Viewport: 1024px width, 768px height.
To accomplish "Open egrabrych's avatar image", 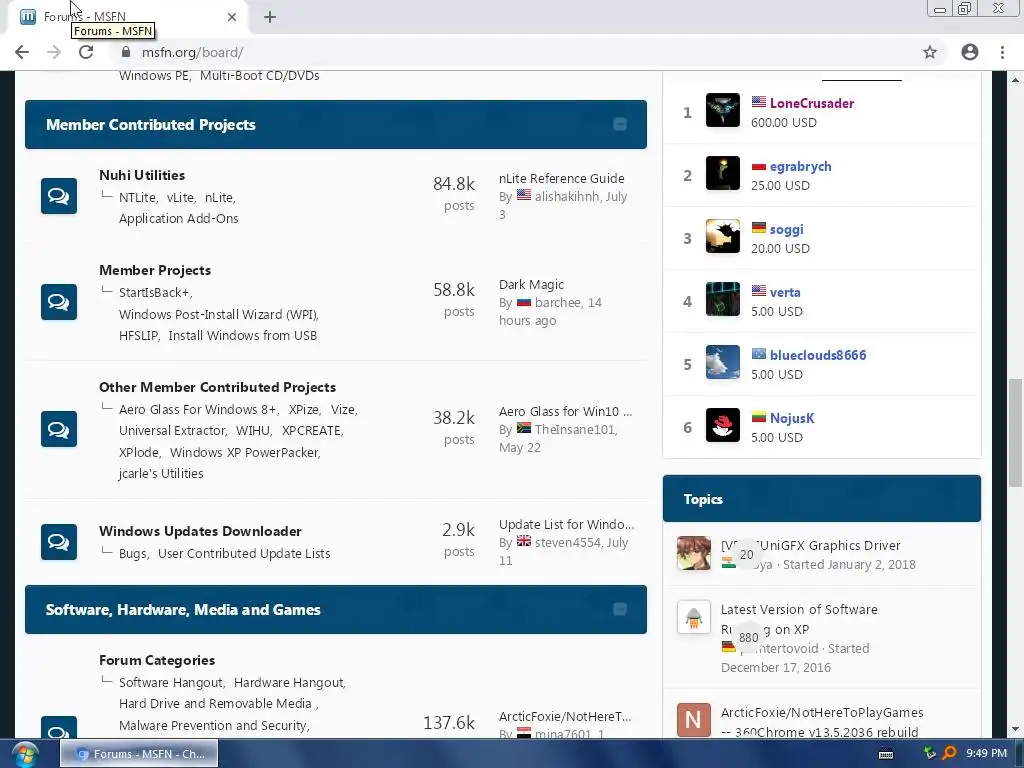I will tap(722, 173).
